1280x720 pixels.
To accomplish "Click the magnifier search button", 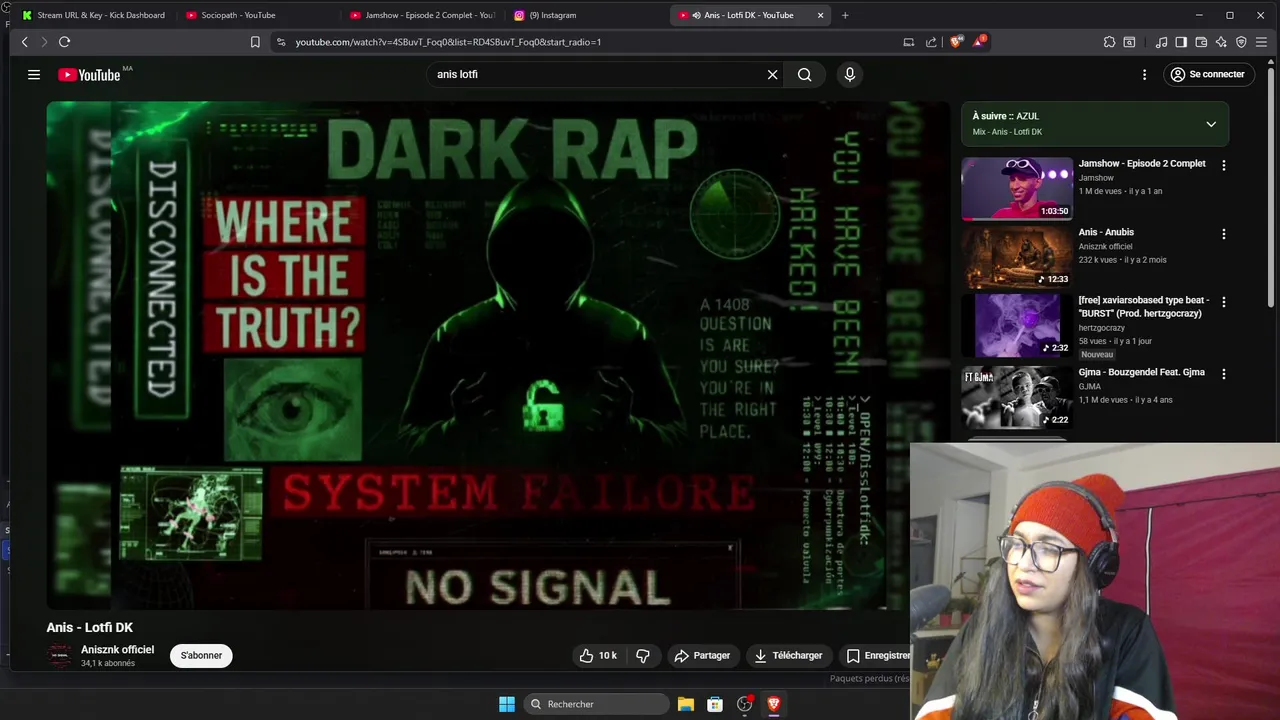I will [x=804, y=74].
